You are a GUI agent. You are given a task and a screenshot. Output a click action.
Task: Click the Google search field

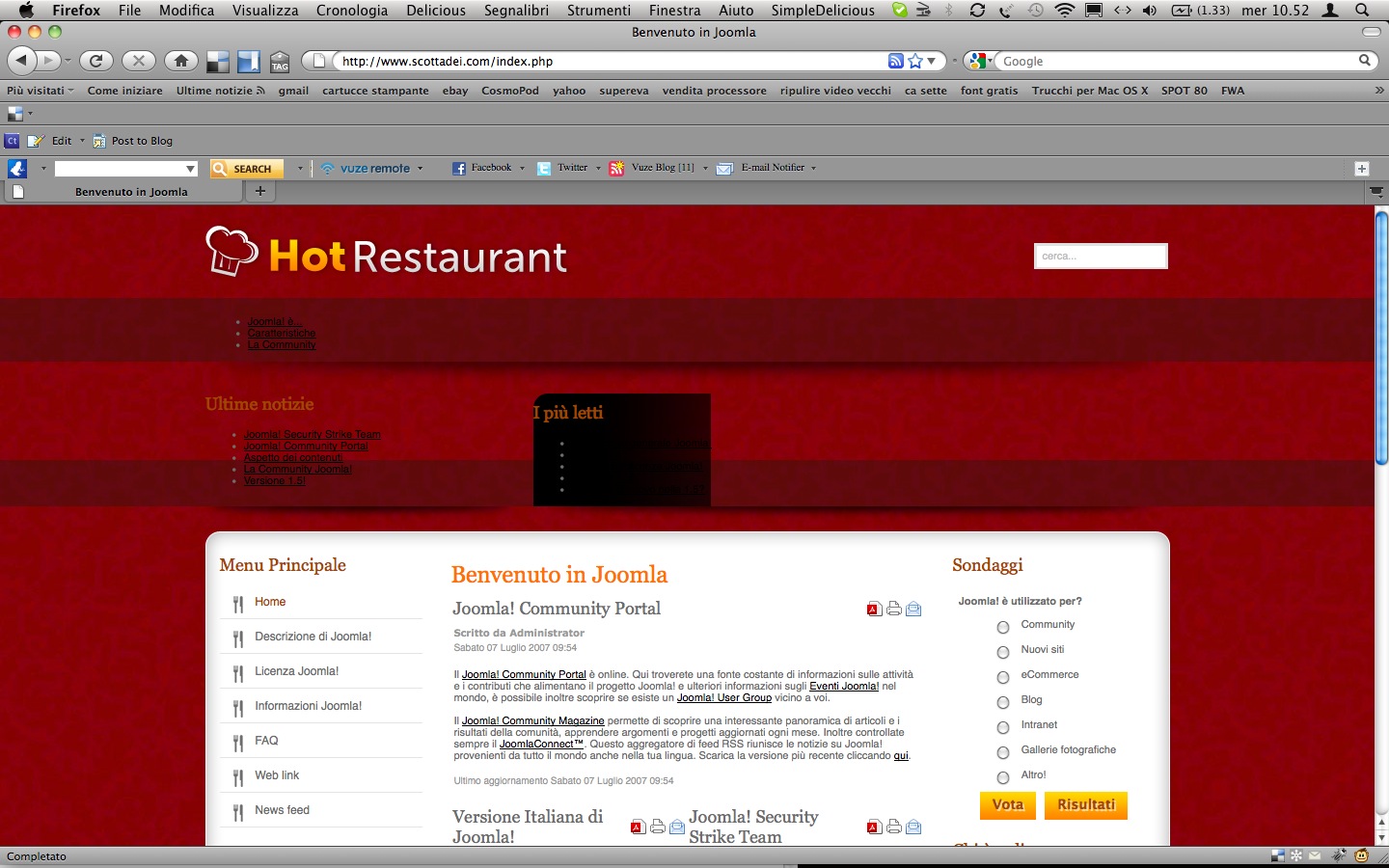[x=1179, y=61]
